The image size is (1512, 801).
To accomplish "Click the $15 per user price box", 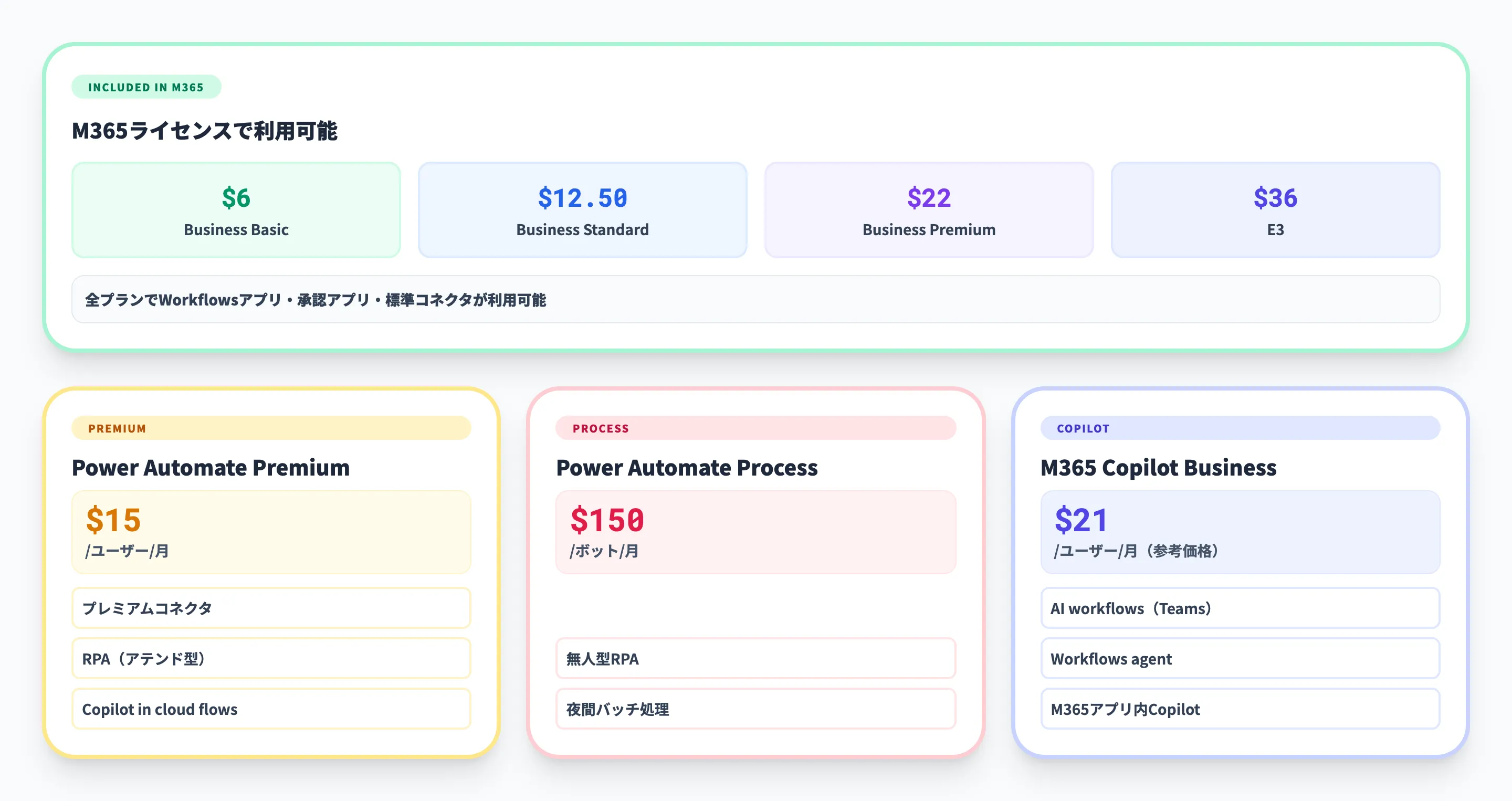I will 270,531.
